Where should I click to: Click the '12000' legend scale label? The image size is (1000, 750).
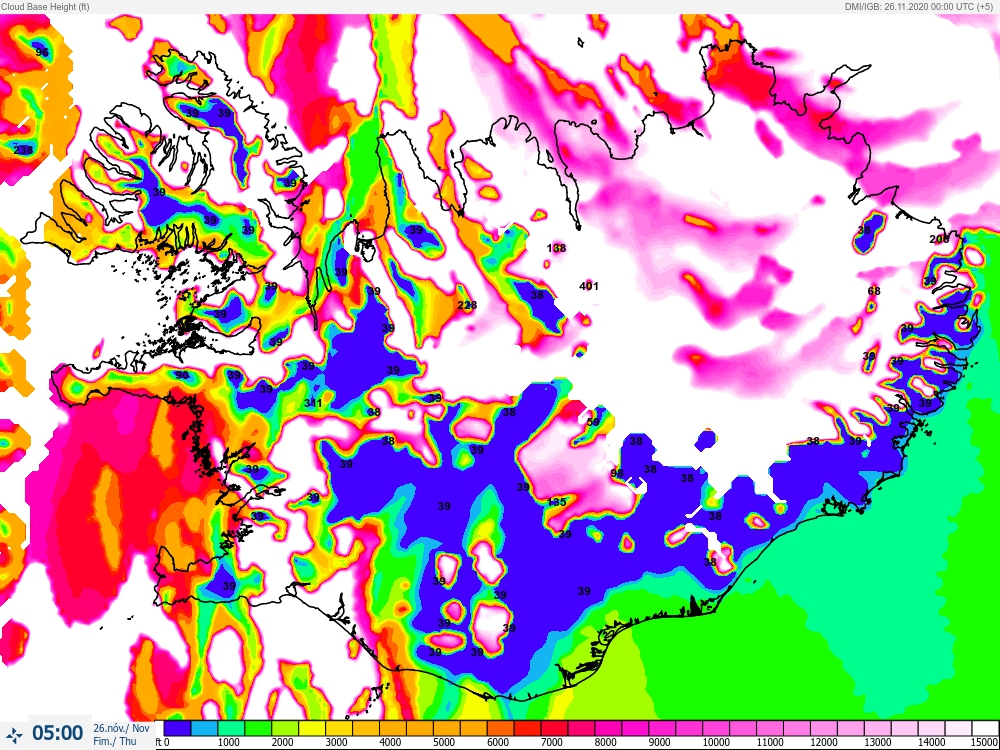pos(824,743)
